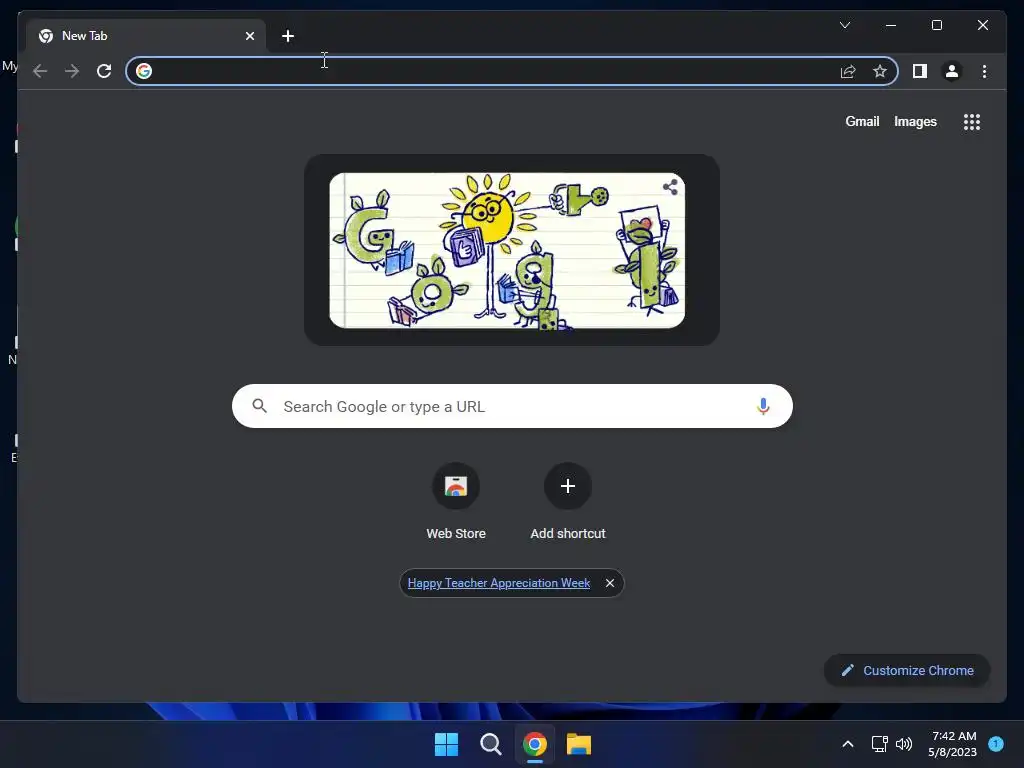
Task: Click the Search Google or type a URL box
Action: coord(512,406)
